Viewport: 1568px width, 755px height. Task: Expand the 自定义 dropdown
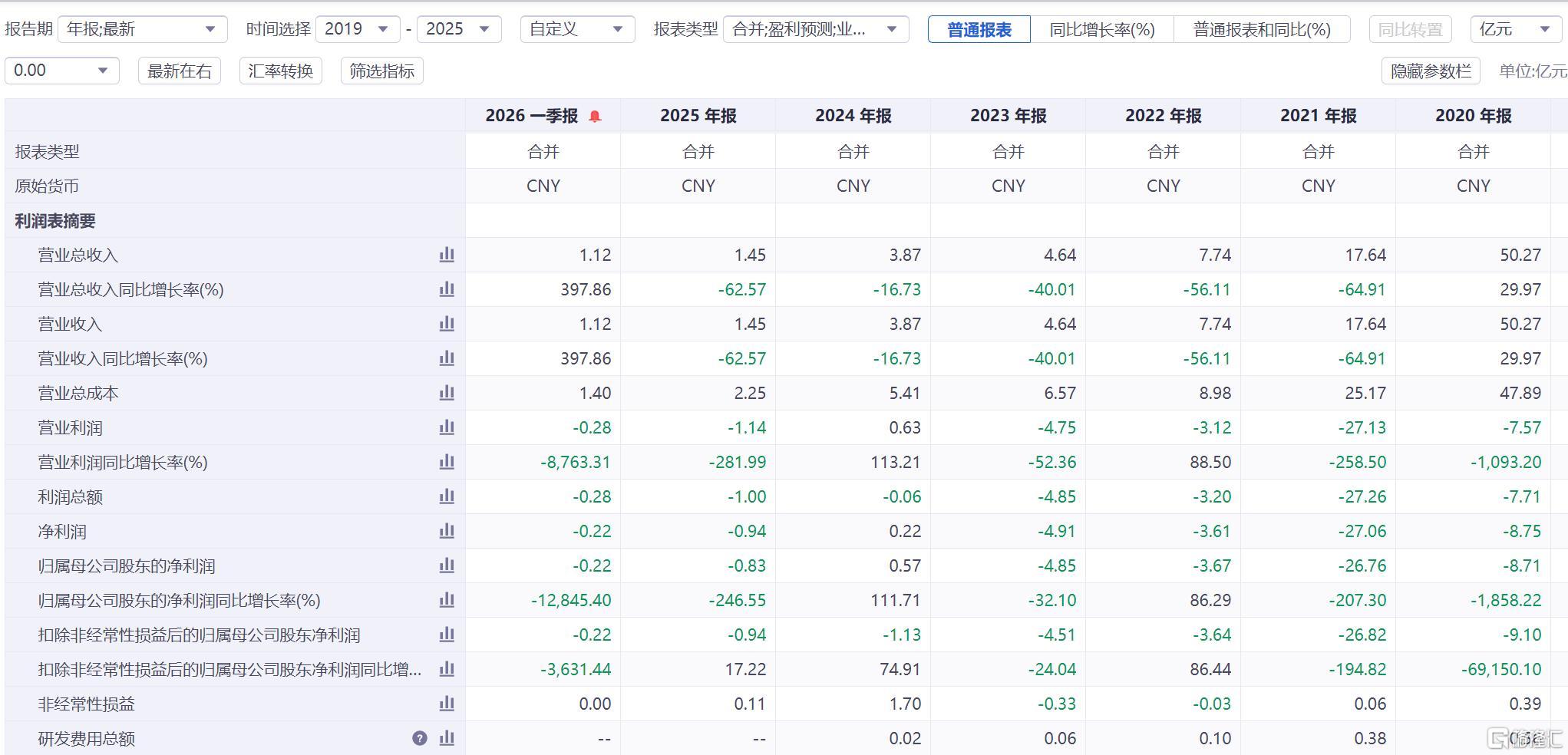click(577, 29)
